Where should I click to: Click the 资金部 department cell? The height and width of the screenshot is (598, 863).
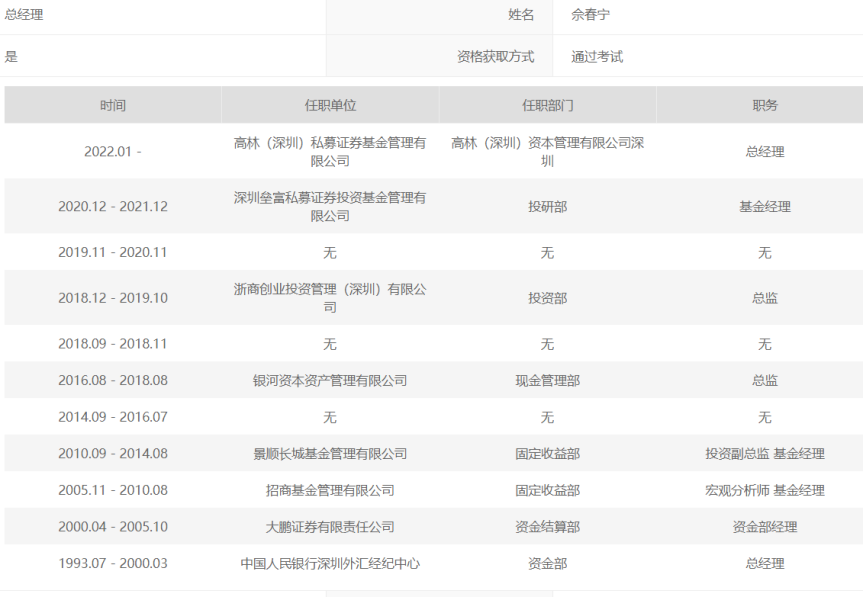coord(548,563)
